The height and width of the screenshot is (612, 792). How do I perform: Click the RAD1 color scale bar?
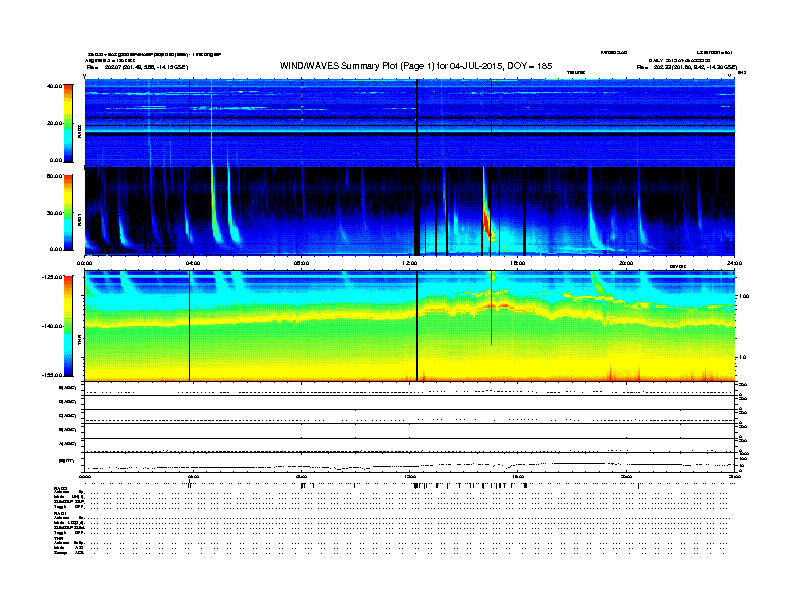tap(68, 213)
